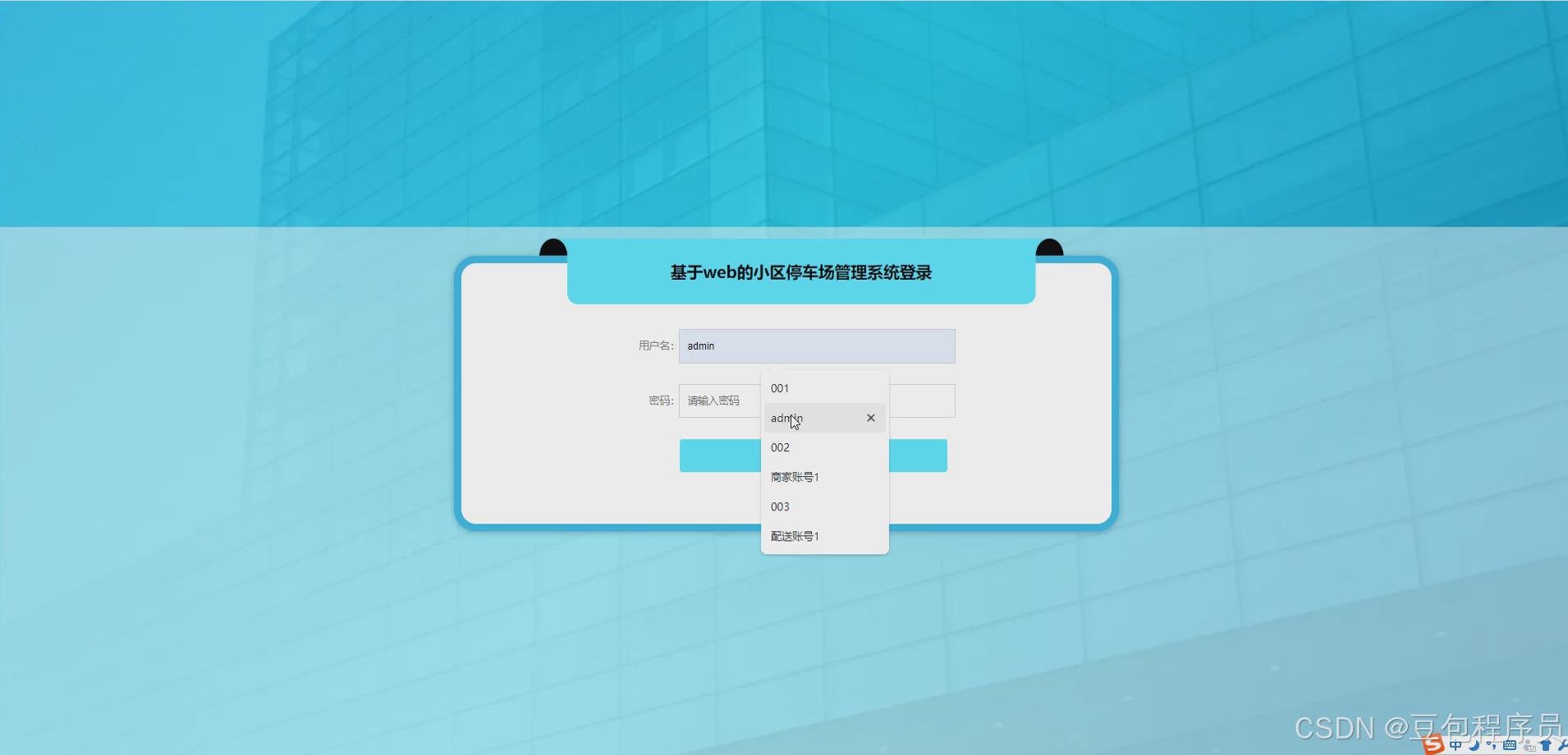Select '003' from the suggestion list
The width and height of the screenshot is (1568, 755).
[x=780, y=506]
